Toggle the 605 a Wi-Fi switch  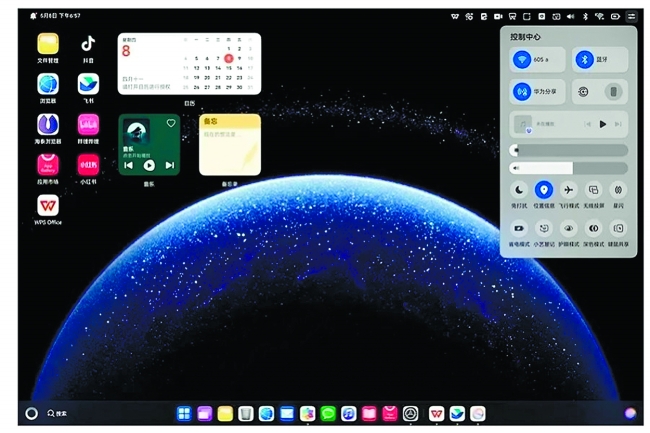522,59
